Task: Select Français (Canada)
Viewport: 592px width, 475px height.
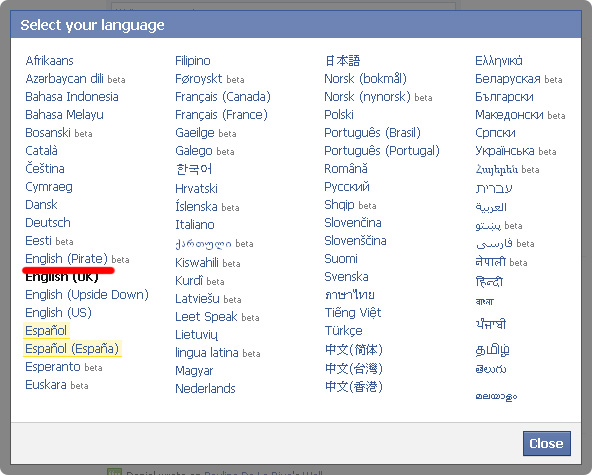Action: (223, 97)
